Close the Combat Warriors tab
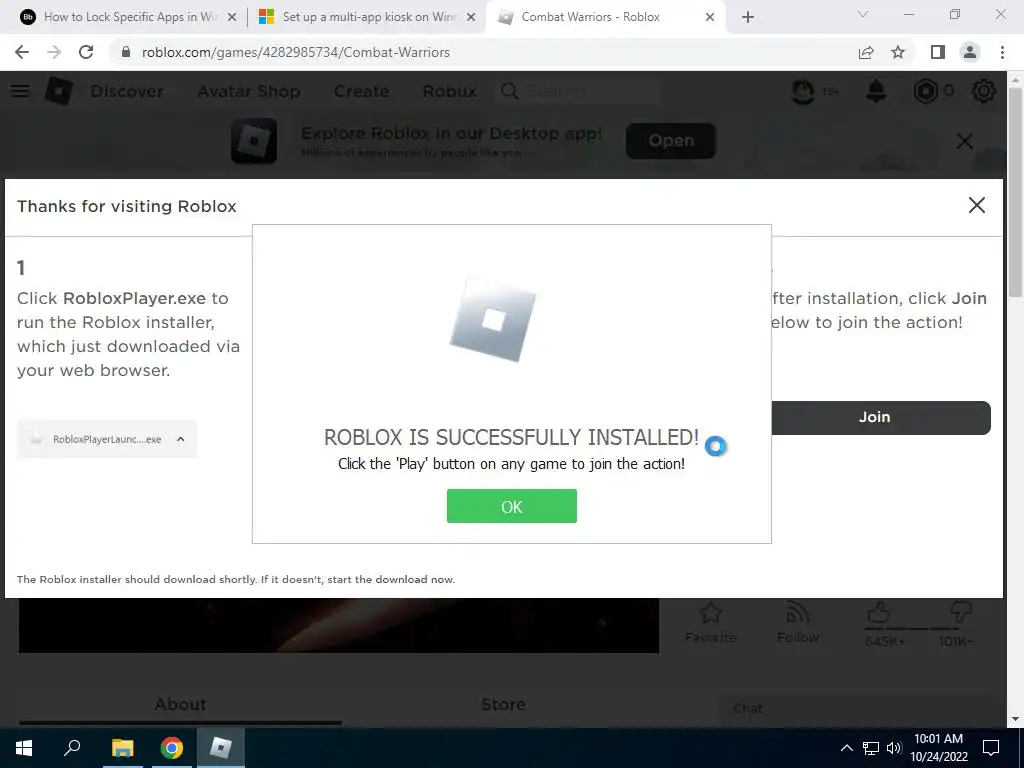1024x768 pixels. click(710, 17)
